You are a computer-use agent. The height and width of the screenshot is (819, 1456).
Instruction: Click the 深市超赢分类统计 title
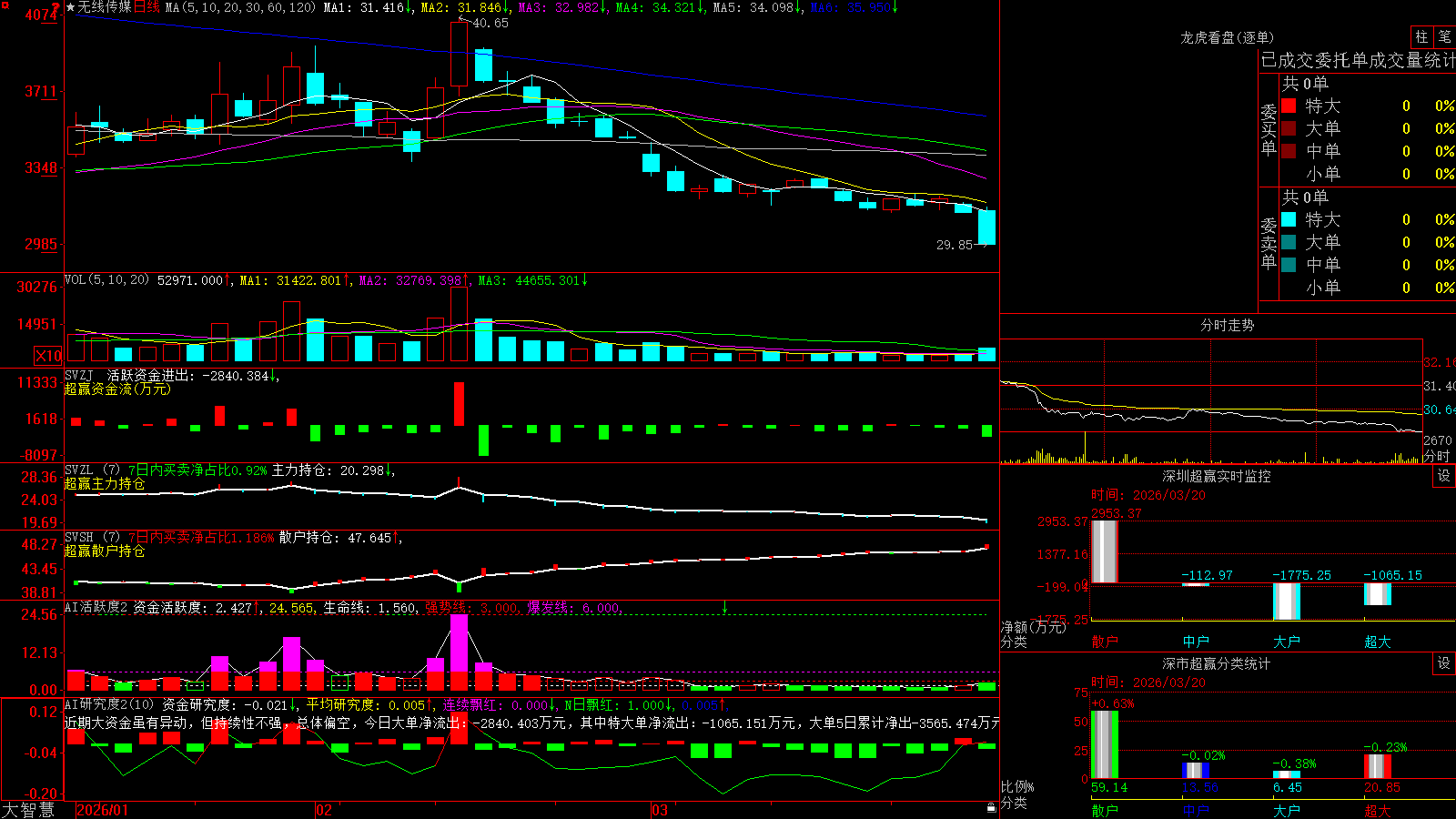1216,663
